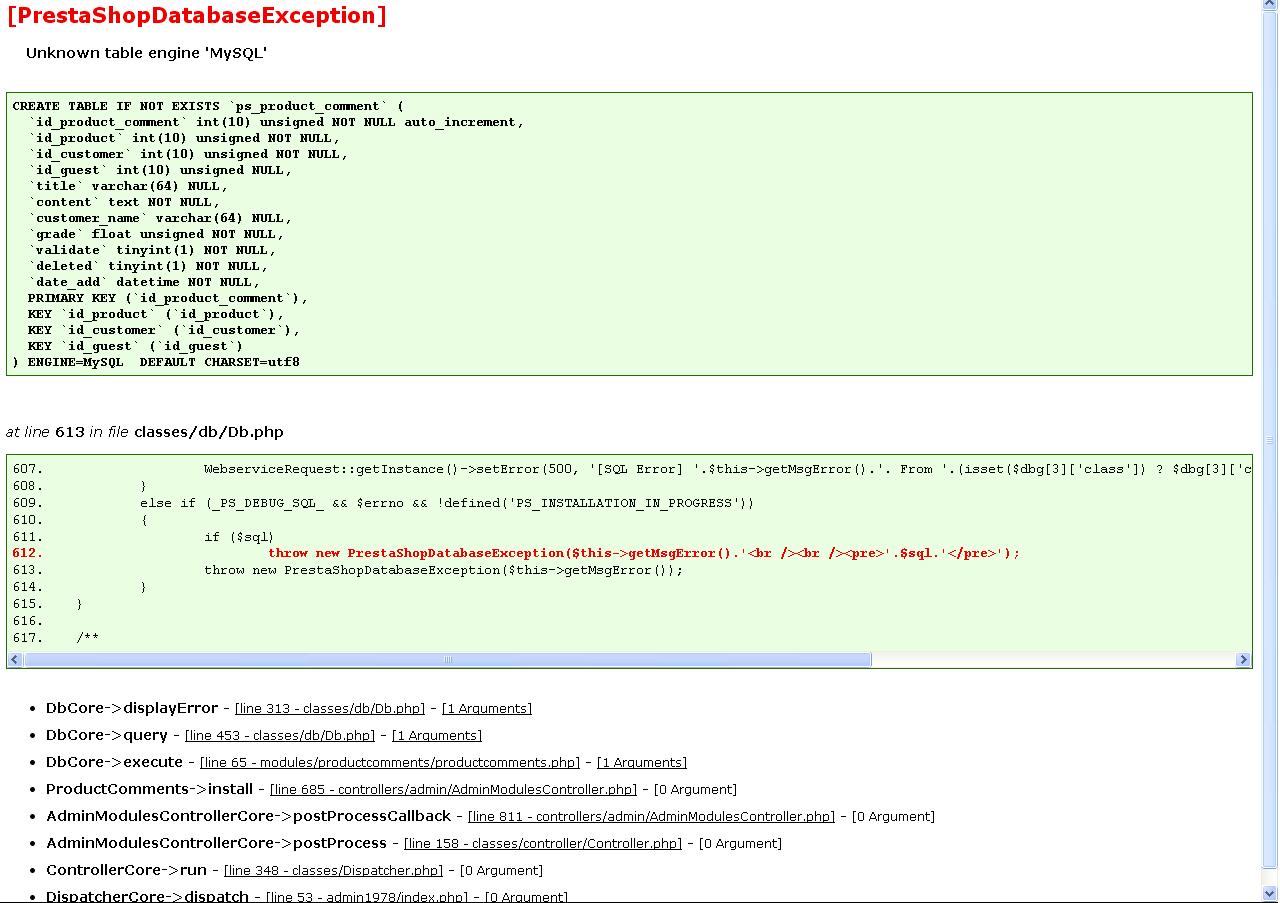Click the page's vertical scrollbar thumb
The width and height of the screenshot is (1280, 903).
[1271, 440]
